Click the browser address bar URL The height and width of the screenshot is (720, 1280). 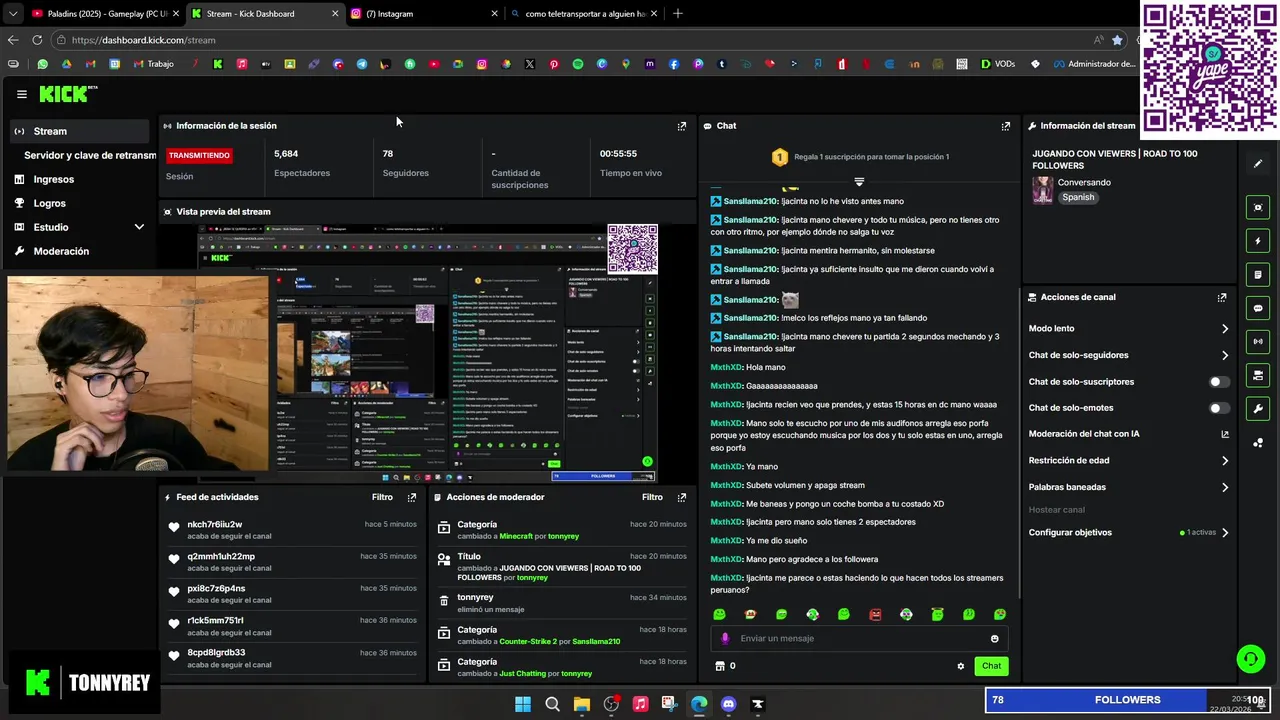pos(143,40)
